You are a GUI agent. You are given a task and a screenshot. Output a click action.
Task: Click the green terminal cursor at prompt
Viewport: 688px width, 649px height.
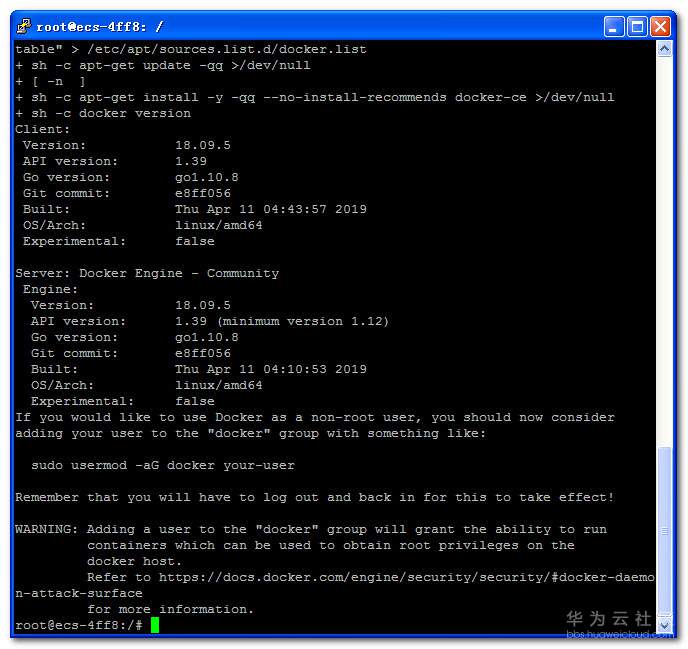coord(155,625)
